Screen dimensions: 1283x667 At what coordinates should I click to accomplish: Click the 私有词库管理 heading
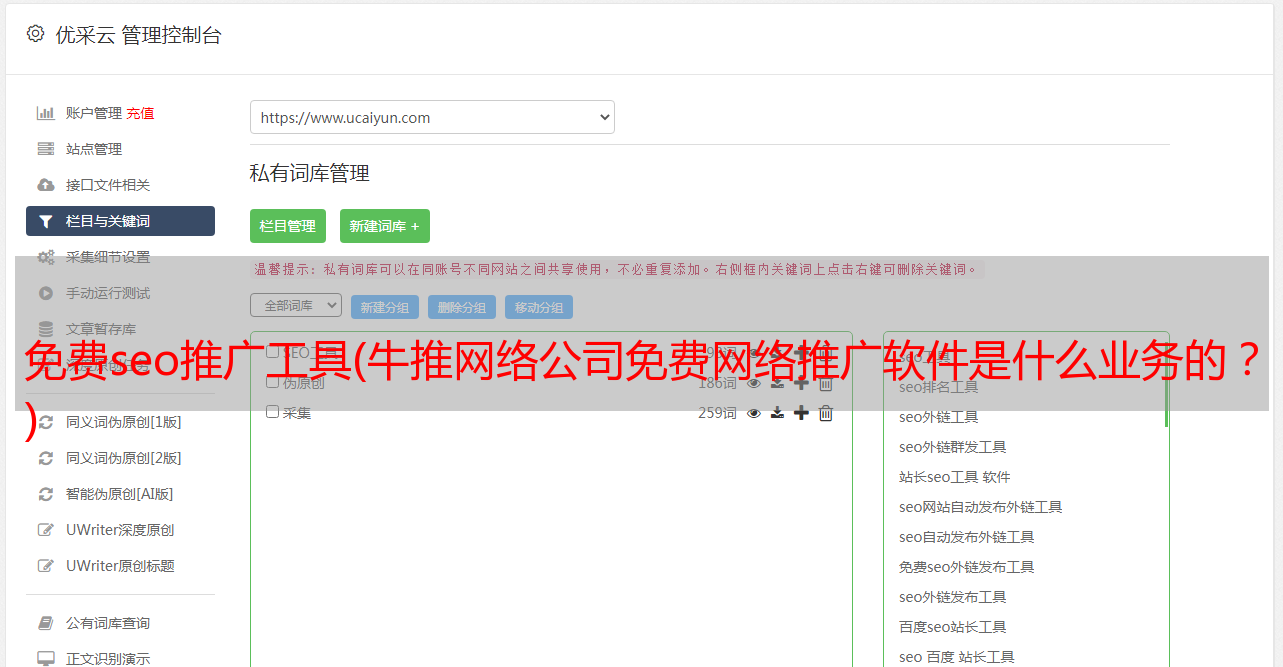(310, 173)
